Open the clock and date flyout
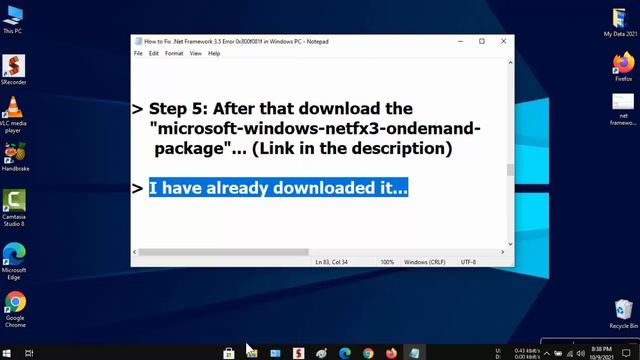The height and width of the screenshot is (360, 640). (x=601, y=353)
